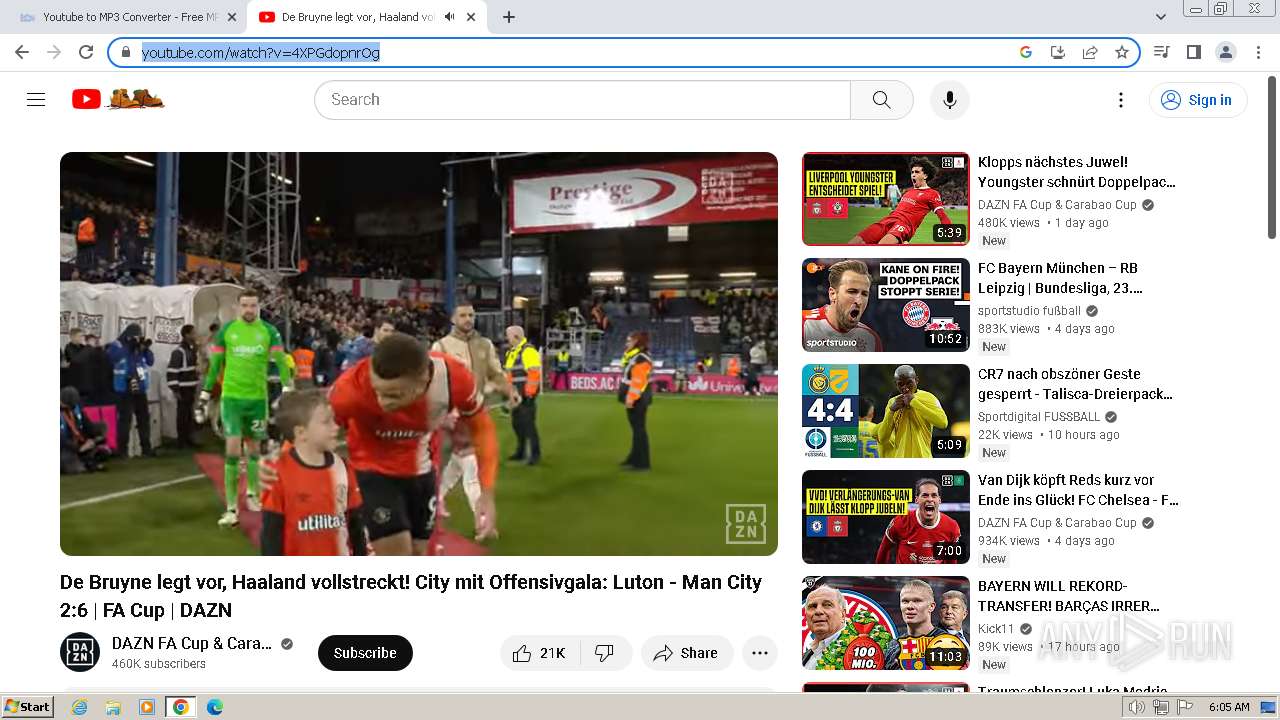Expand Chrome tab search chevron
The width and height of the screenshot is (1280, 720).
1161,17
